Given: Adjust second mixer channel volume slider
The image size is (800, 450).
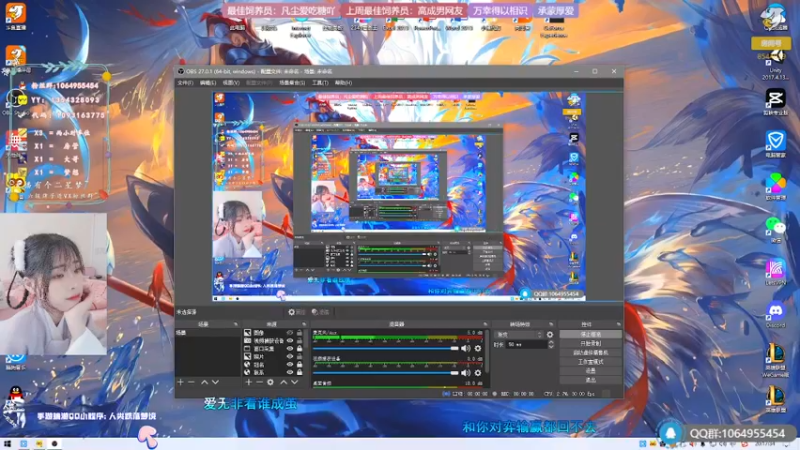Looking at the screenshot, I should (x=386, y=373).
